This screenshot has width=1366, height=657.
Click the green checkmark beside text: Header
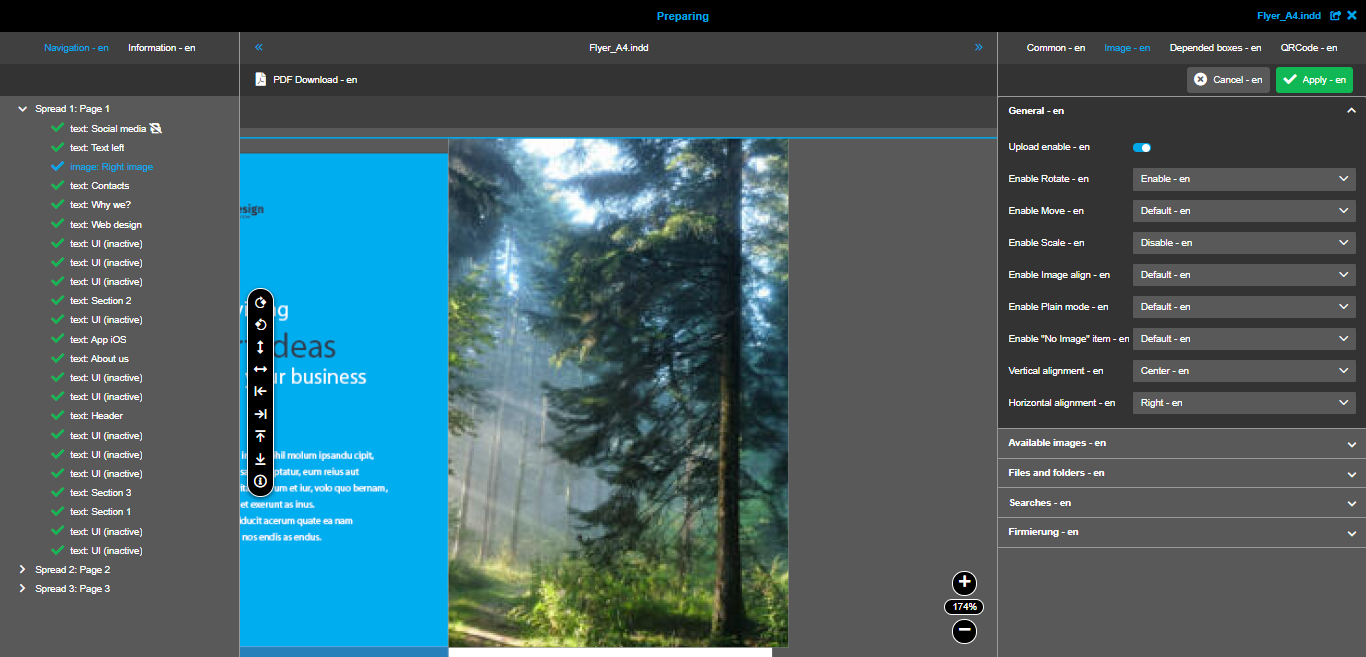[x=56, y=415]
